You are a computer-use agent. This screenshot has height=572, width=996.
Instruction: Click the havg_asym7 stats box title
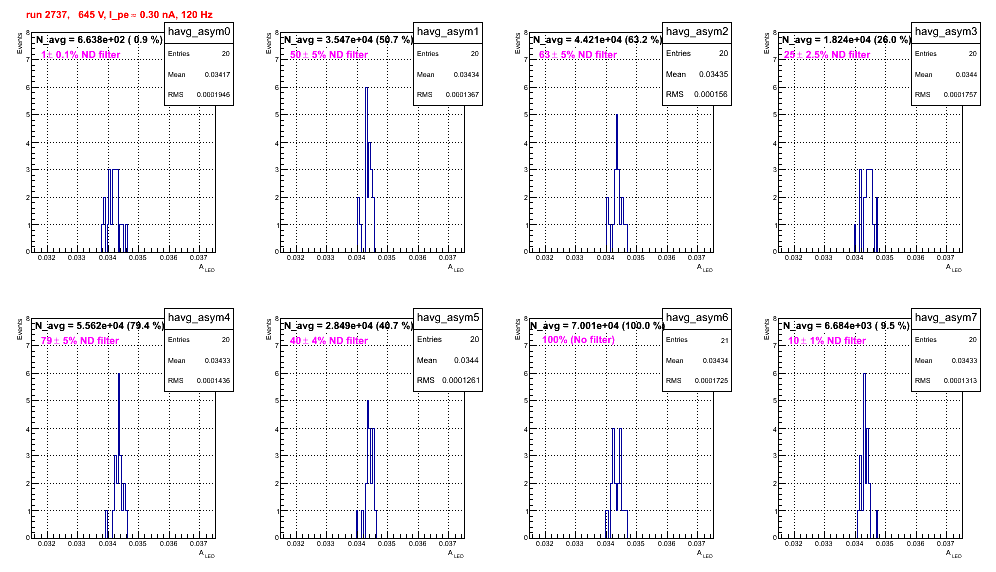(946, 318)
